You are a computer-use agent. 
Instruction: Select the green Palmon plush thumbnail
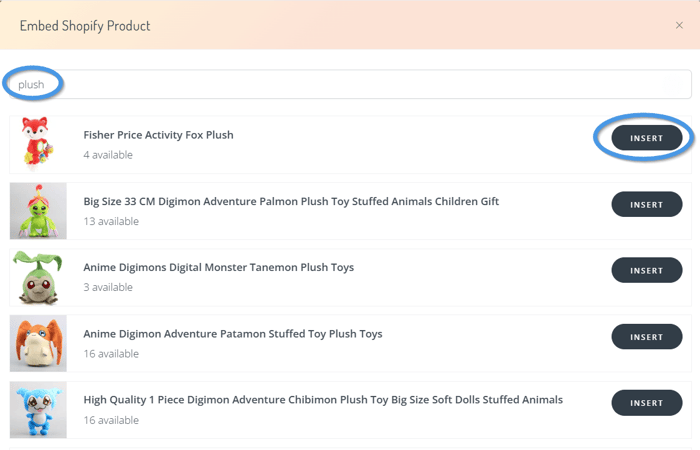coord(38,210)
